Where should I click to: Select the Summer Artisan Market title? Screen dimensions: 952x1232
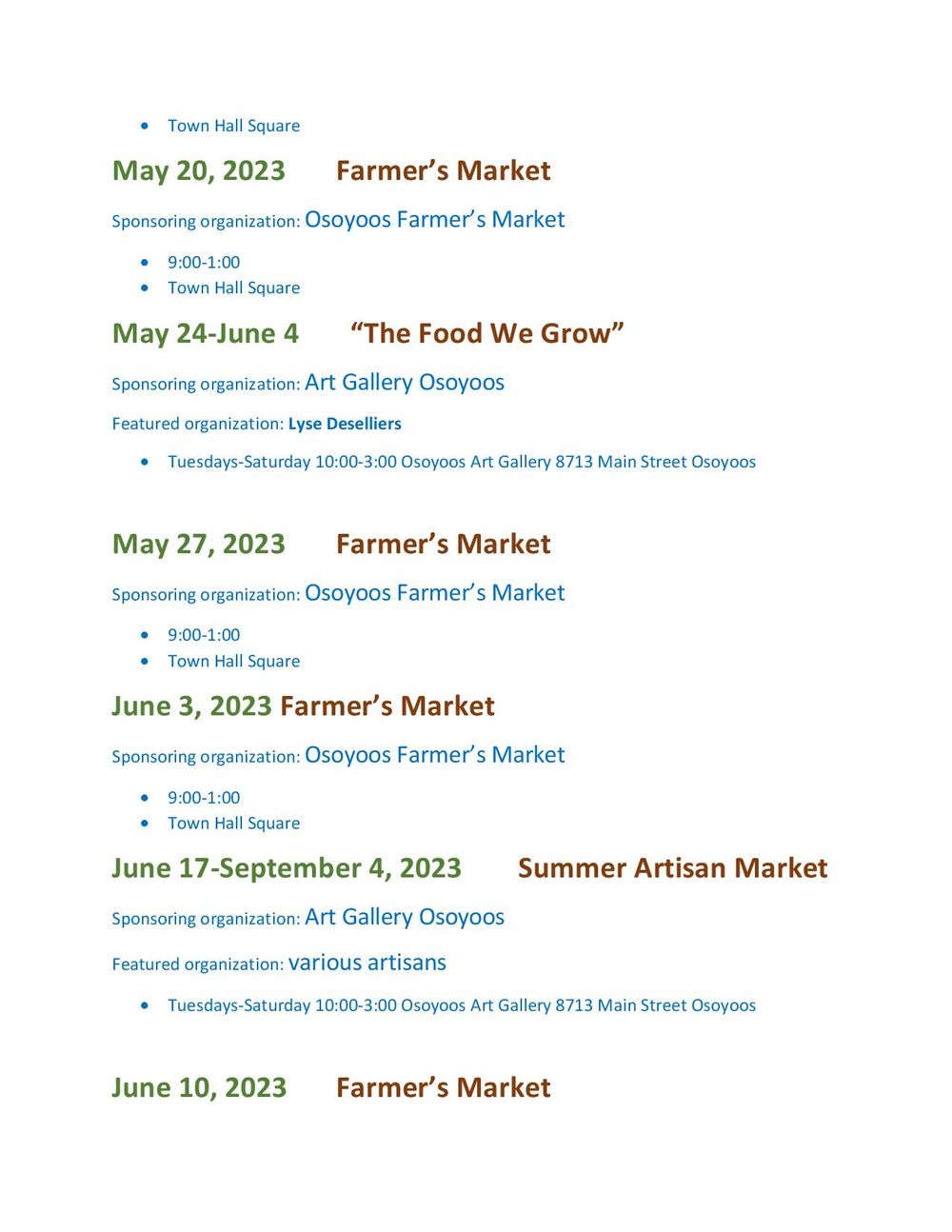(672, 868)
